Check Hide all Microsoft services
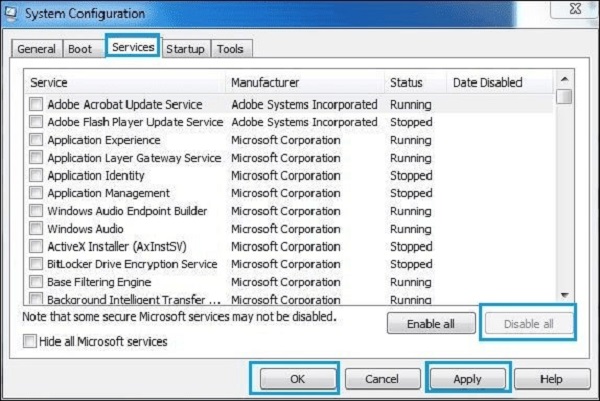600x401 pixels. [31, 342]
